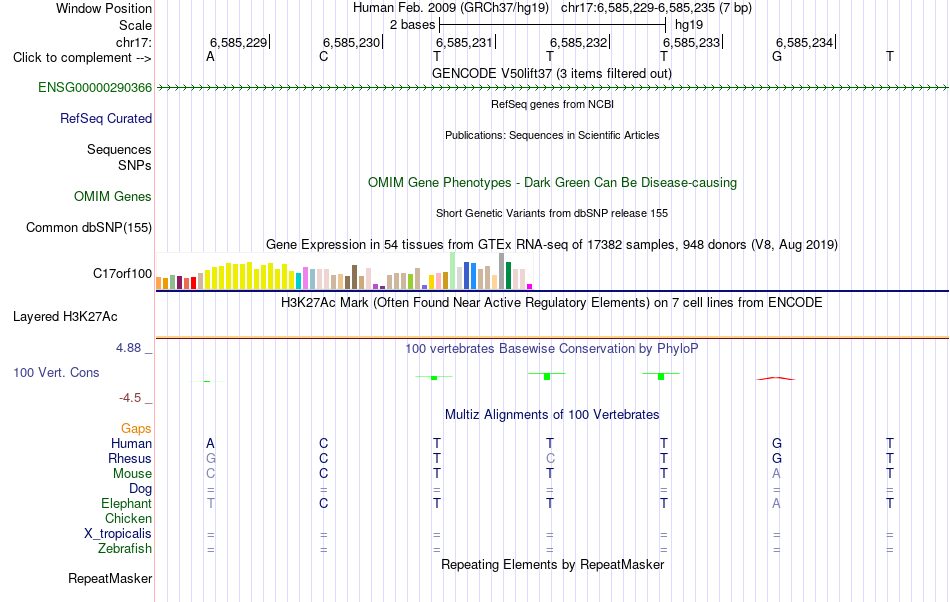Select the Zebrafish alignment row label

[125, 548]
